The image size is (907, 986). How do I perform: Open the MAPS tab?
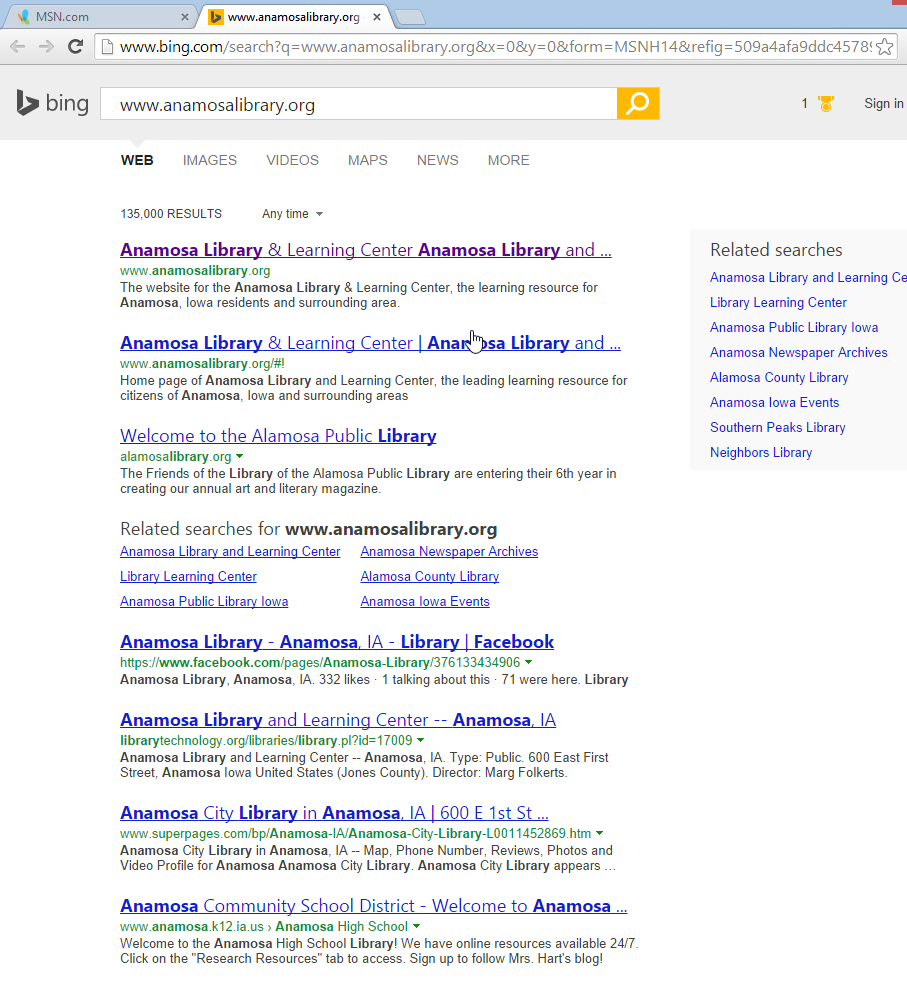pyautogui.click(x=368, y=160)
